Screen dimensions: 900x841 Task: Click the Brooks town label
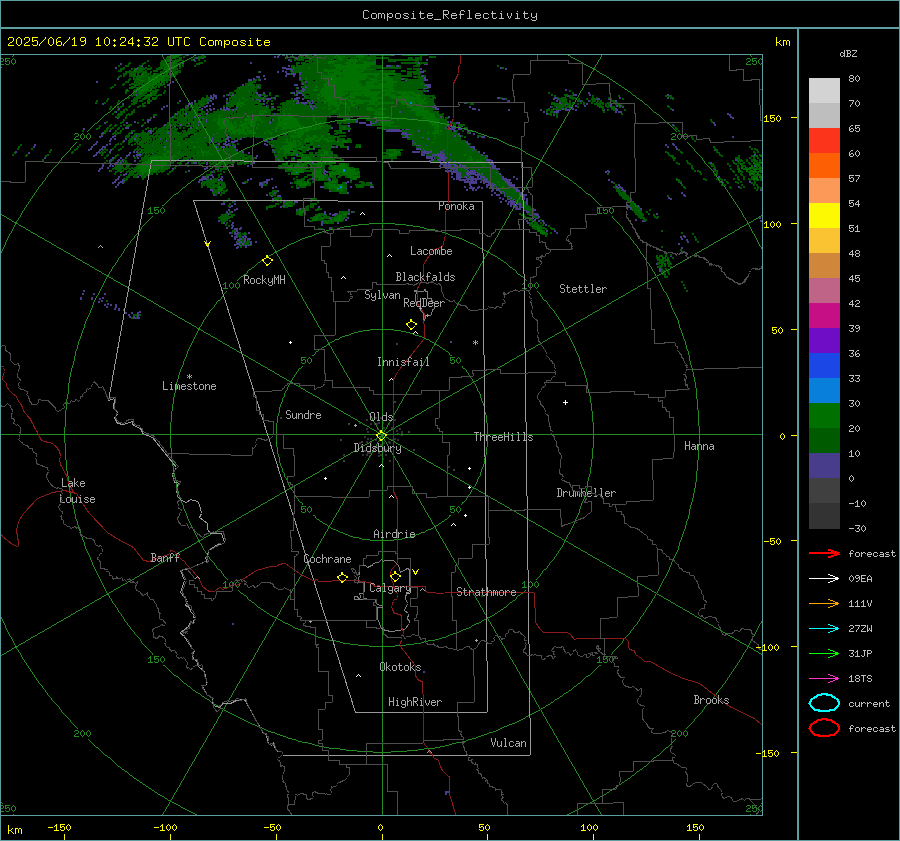coord(711,700)
